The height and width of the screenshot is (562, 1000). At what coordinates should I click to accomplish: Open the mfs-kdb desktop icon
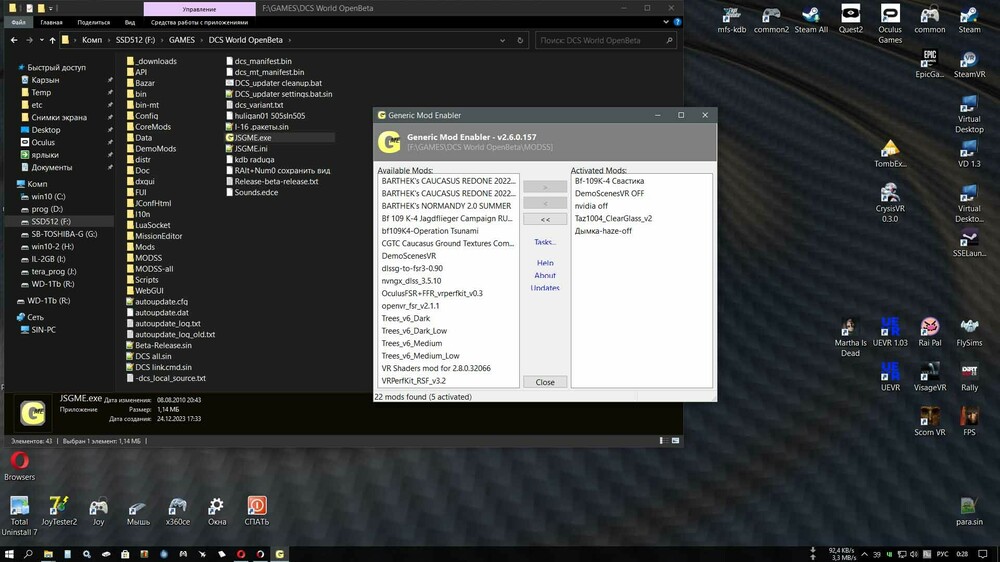[x=732, y=19]
